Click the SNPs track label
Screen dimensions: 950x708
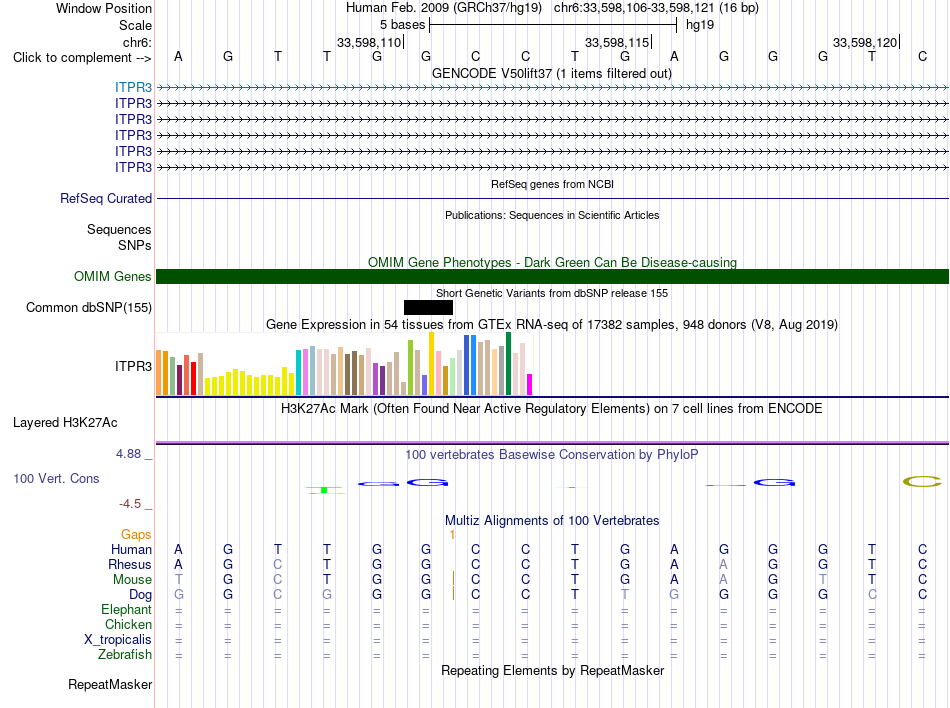point(135,245)
